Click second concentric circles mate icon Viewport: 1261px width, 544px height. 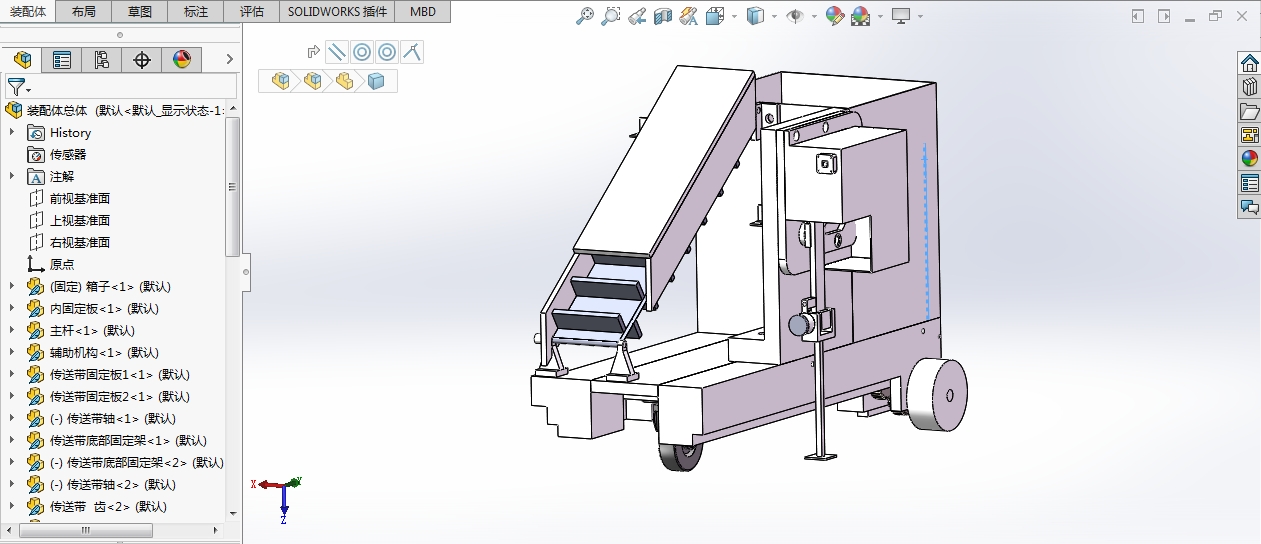tap(387, 52)
